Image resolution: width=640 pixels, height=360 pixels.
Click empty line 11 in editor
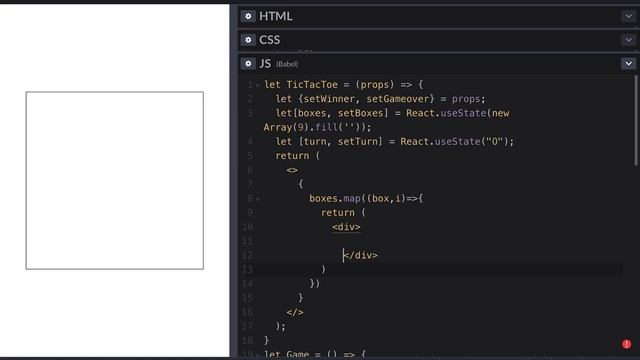tap(443, 241)
